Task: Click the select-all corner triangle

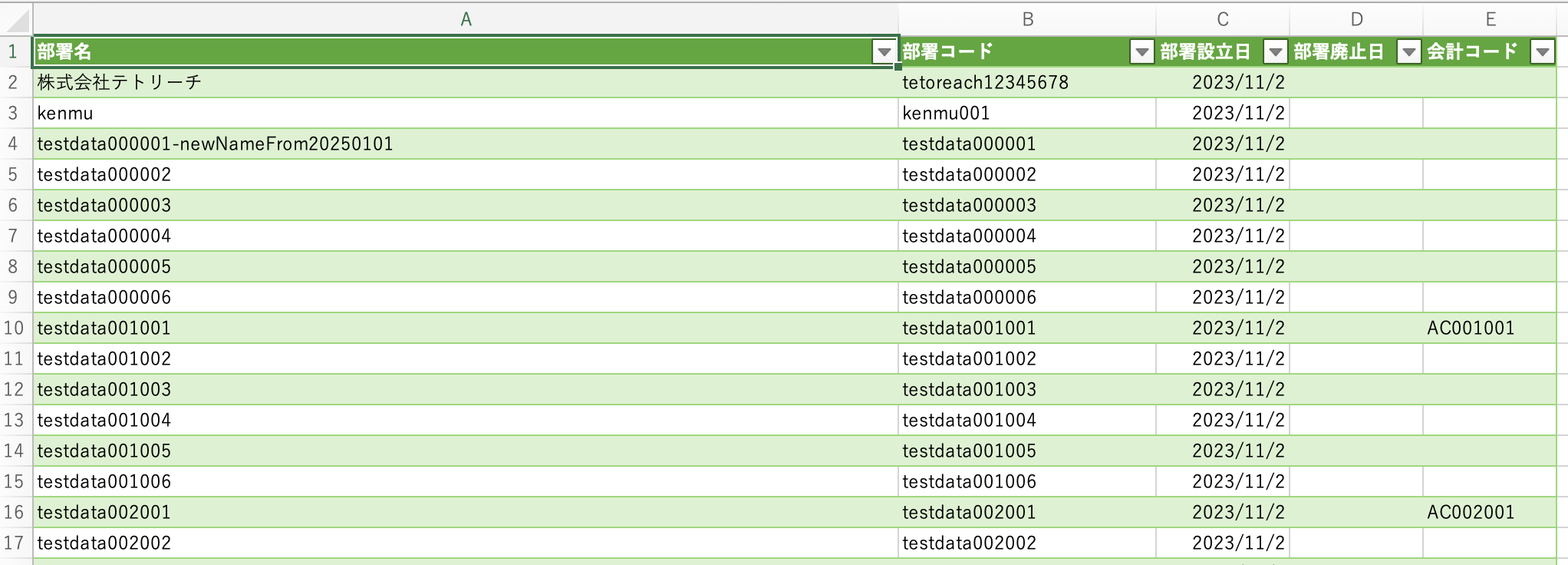Action: click(16, 19)
